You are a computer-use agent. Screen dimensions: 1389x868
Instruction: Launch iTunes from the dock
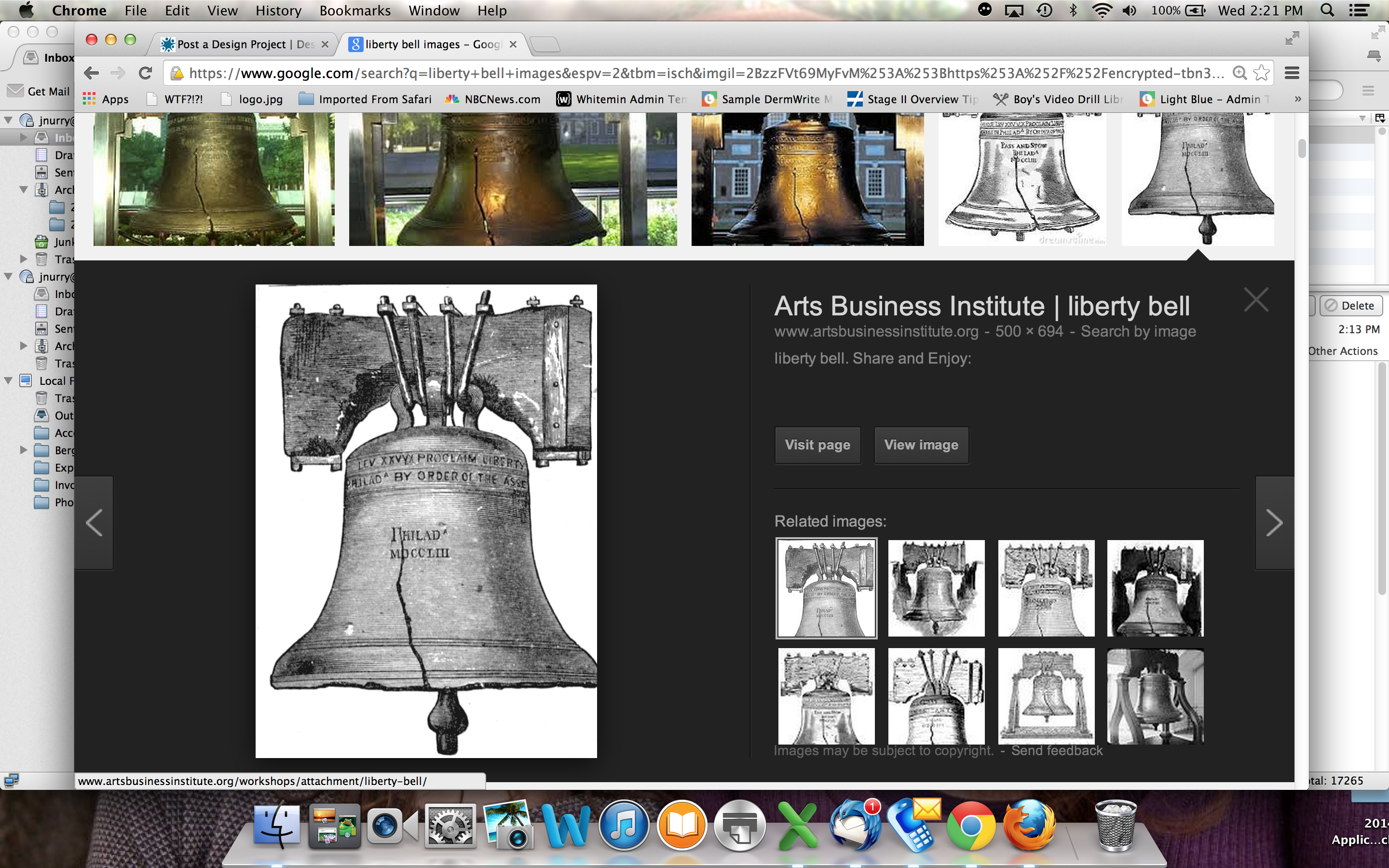(624, 826)
